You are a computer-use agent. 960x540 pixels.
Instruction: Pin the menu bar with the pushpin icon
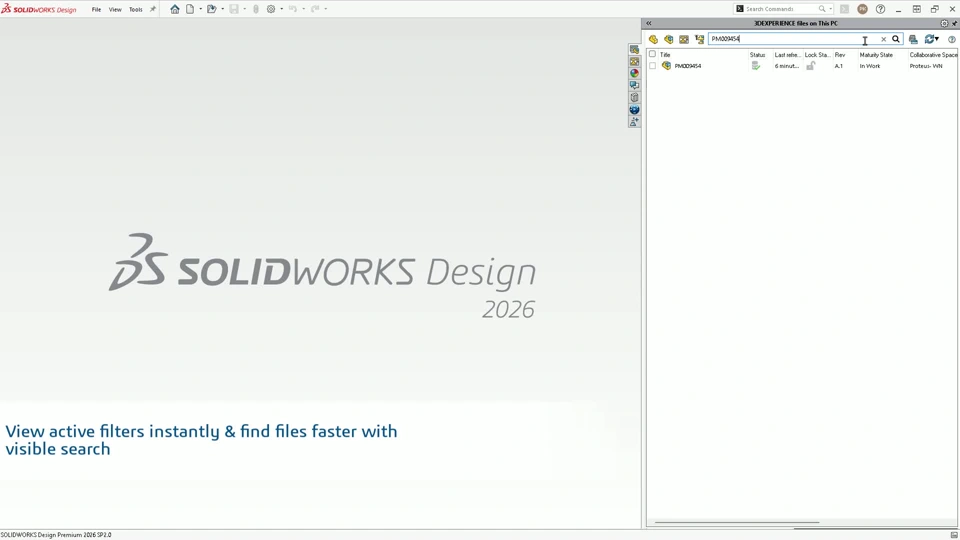pos(152,9)
